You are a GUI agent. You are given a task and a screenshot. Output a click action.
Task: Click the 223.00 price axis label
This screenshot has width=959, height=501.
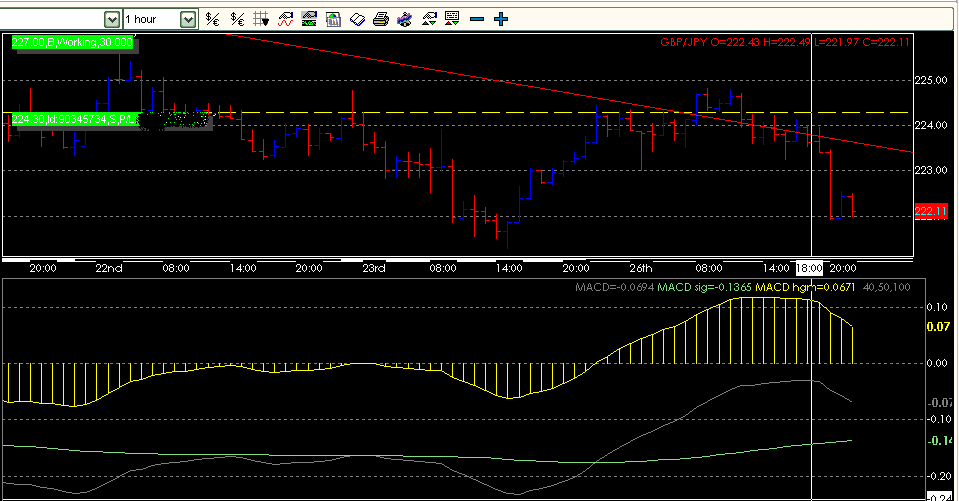pos(931,171)
